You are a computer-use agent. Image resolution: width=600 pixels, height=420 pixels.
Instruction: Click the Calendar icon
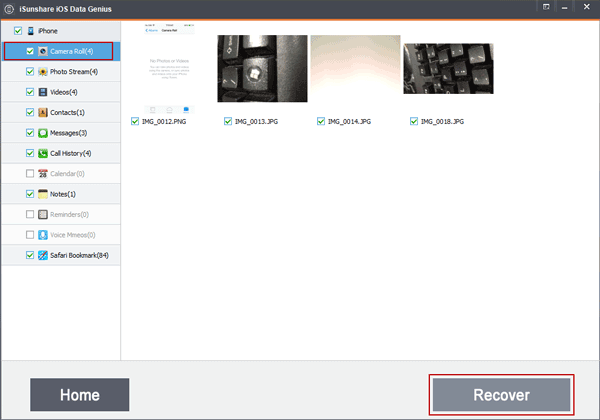[x=43, y=174]
